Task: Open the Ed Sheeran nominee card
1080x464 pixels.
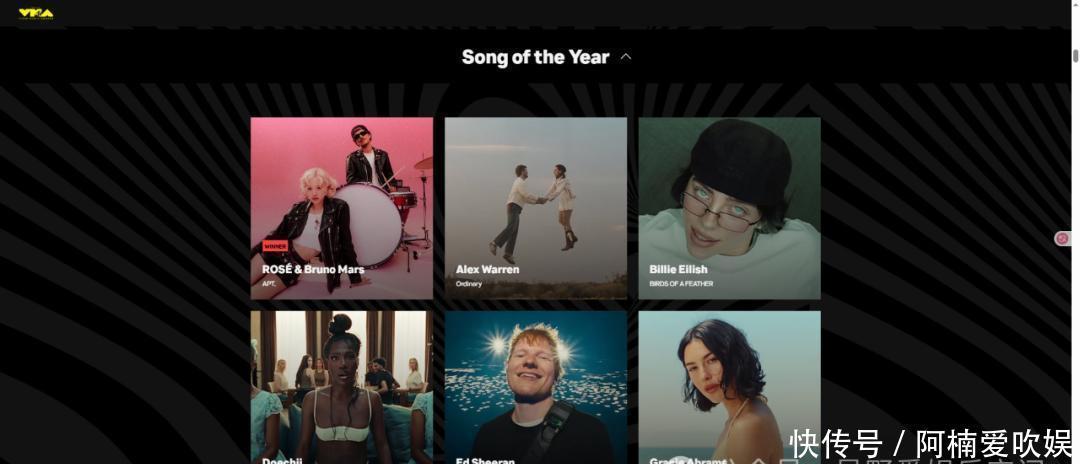Action: tap(536, 388)
